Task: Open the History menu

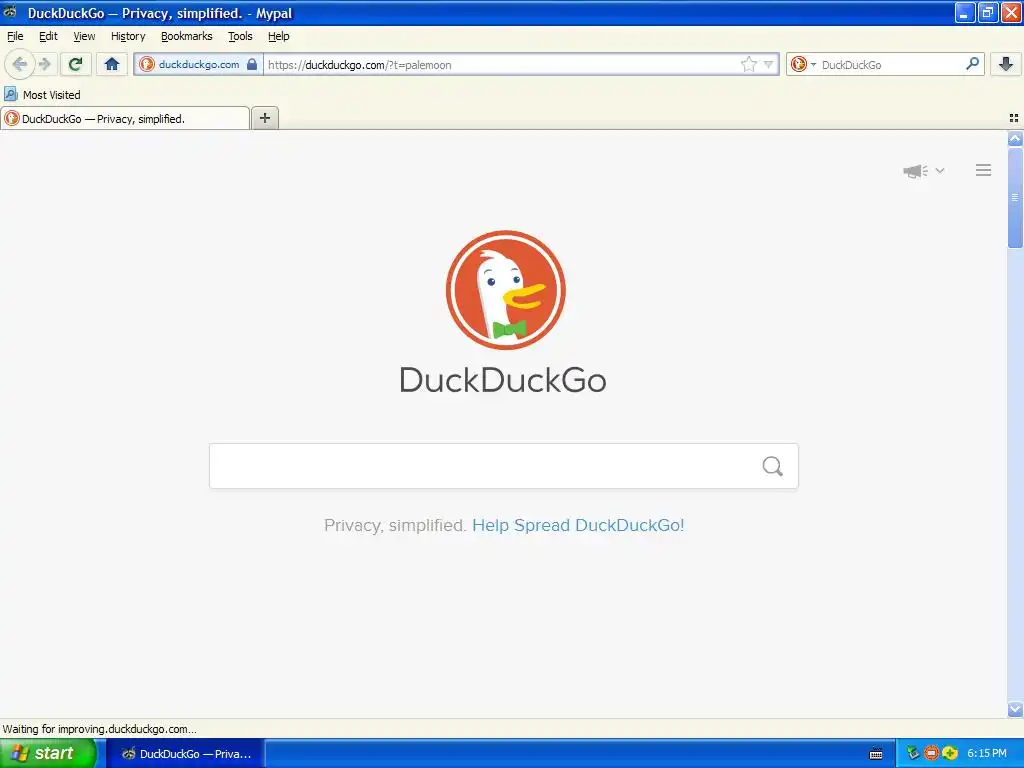Action: click(128, 36)
